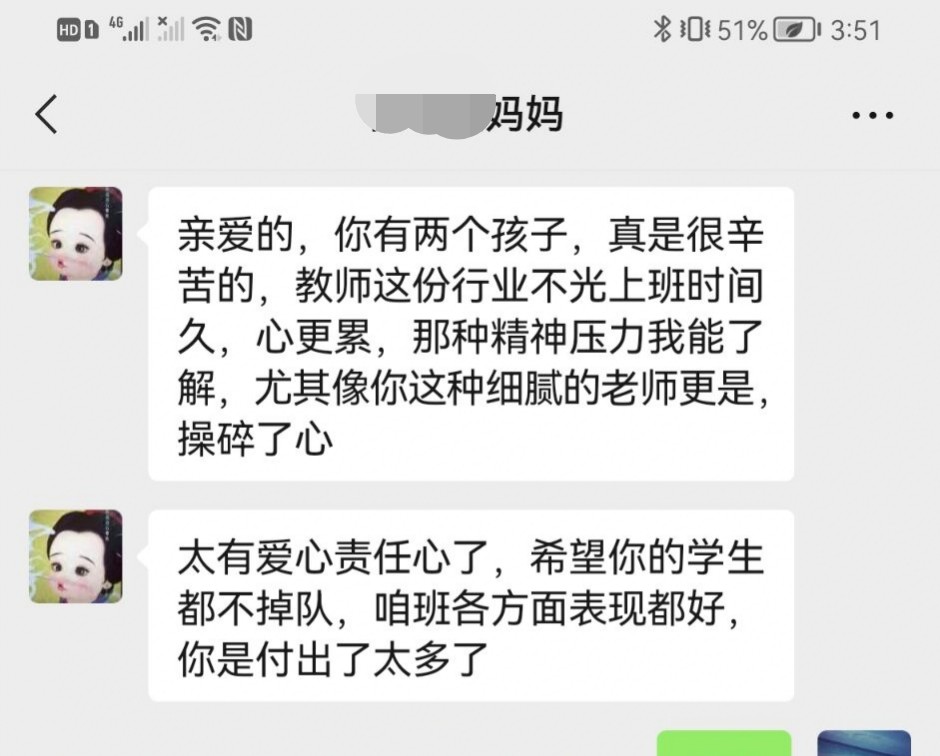Tap the 51% battery percentage text
940x756 pixels.
point(743,30)
